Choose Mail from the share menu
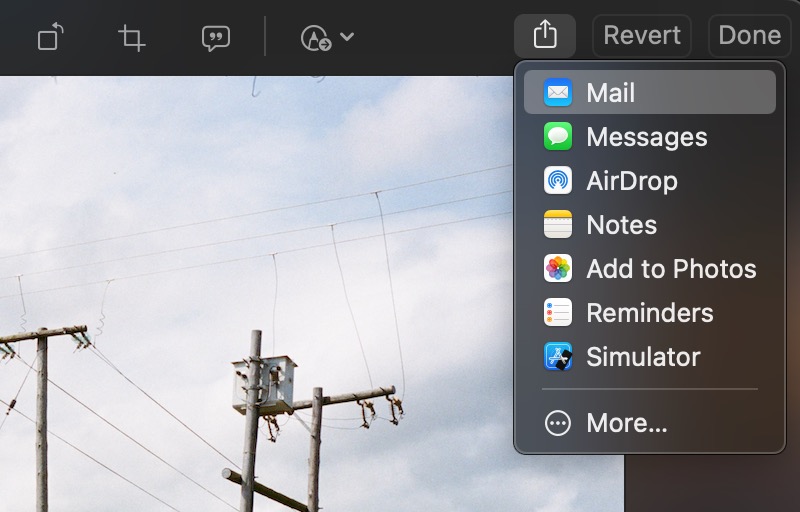 [610, 93]
